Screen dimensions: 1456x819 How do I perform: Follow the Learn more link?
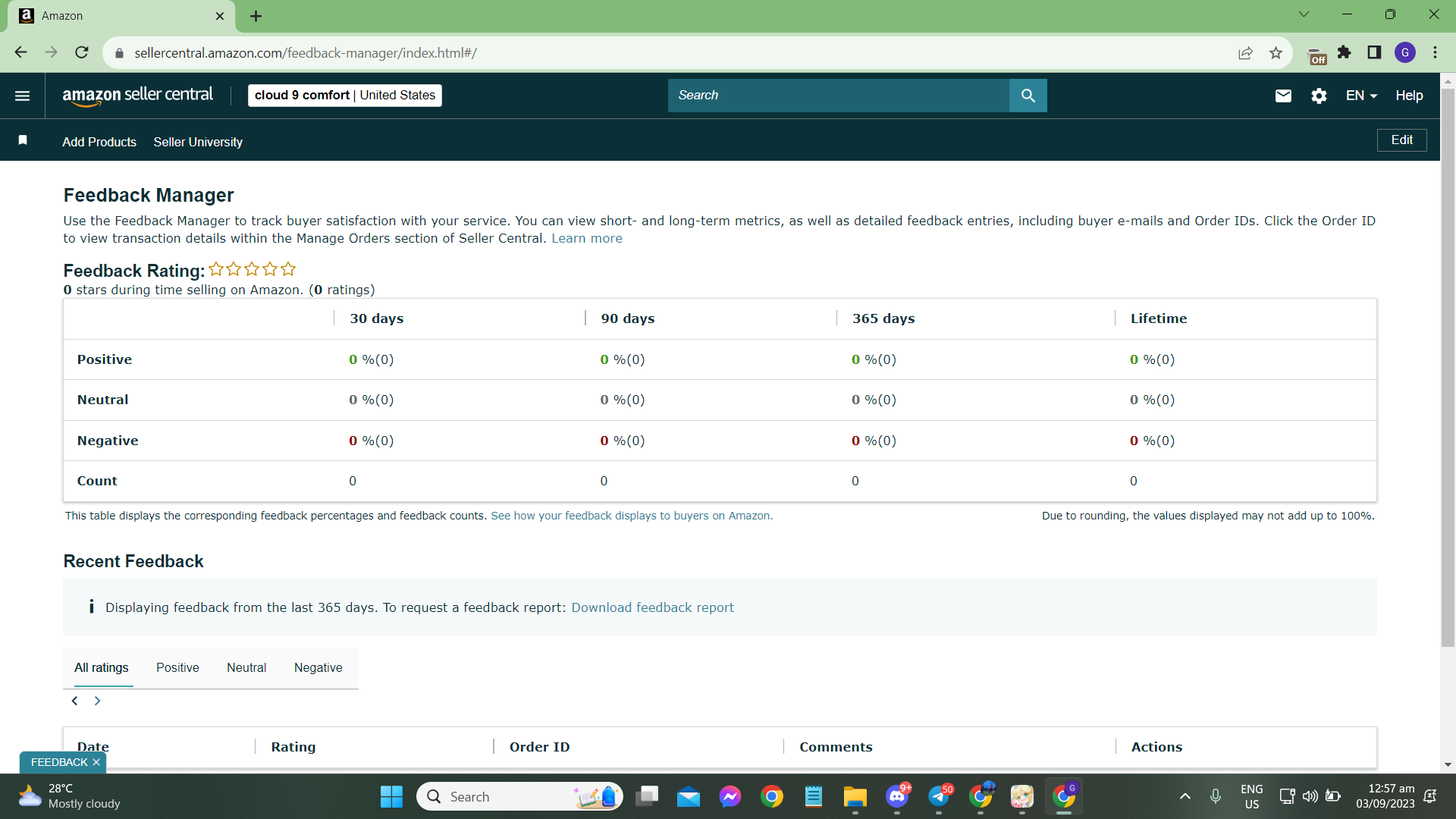coord(586,238)
